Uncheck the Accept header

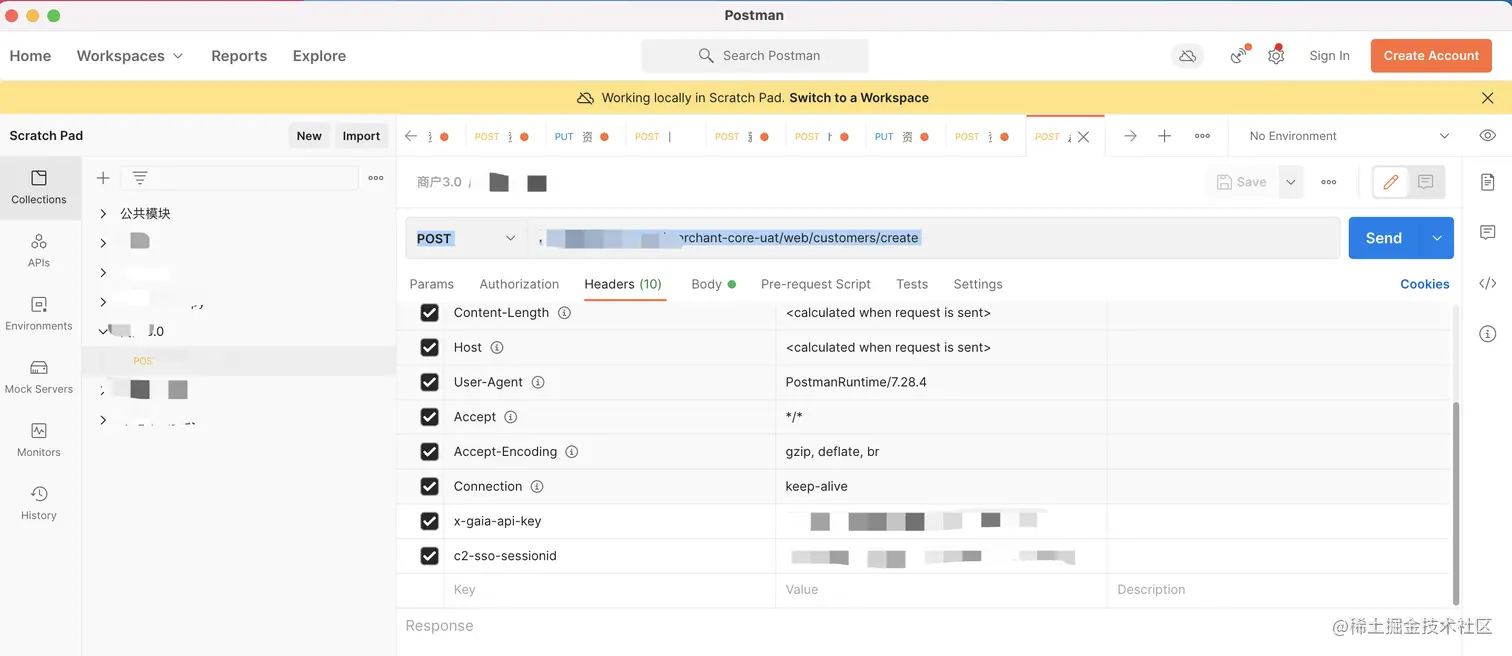pyautogui.click(x=430, y=417)
